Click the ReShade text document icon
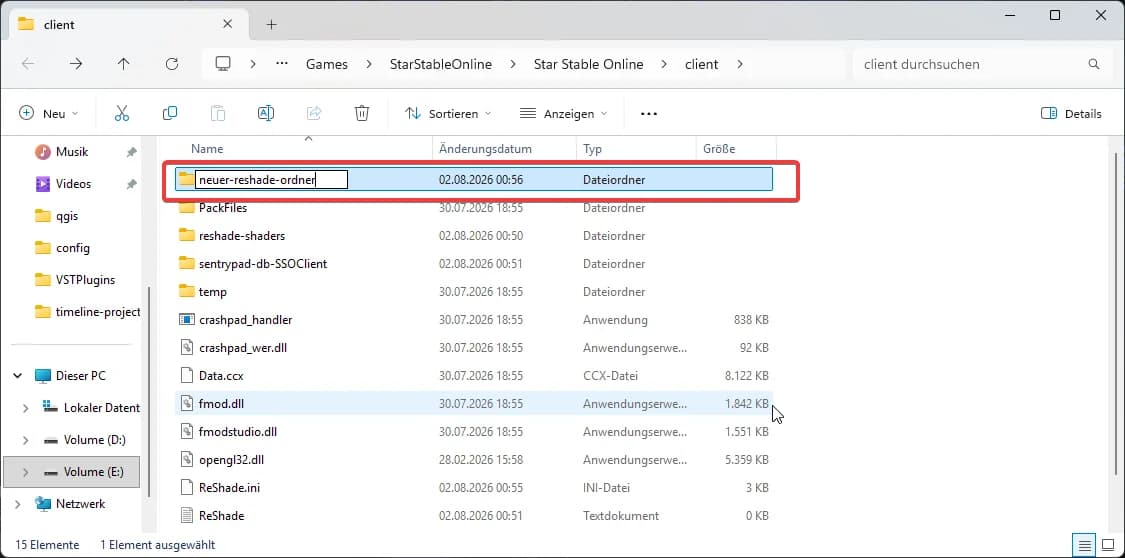This screenshot has height=558, width=1125. (187, 516)
